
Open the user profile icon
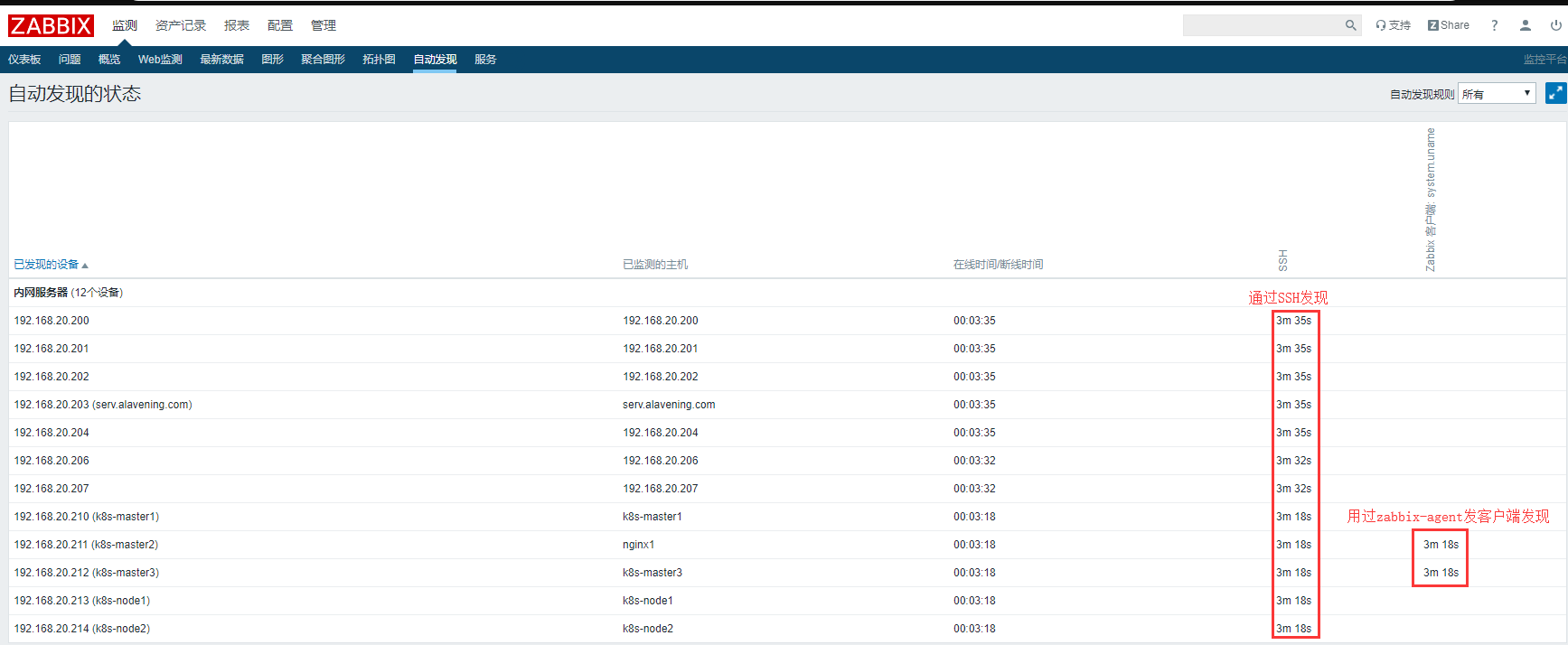tap(1525, 25)
